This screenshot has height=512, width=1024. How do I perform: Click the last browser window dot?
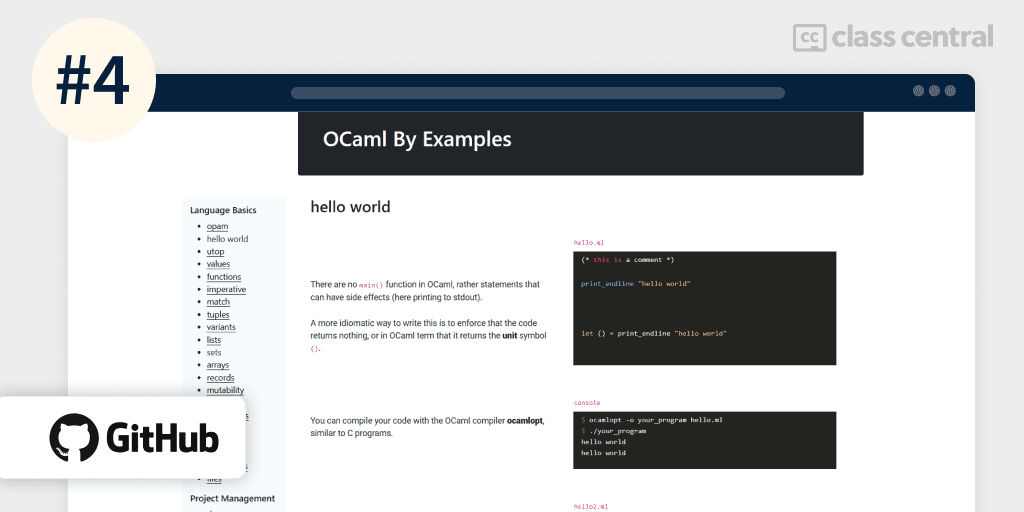(950, 91)
